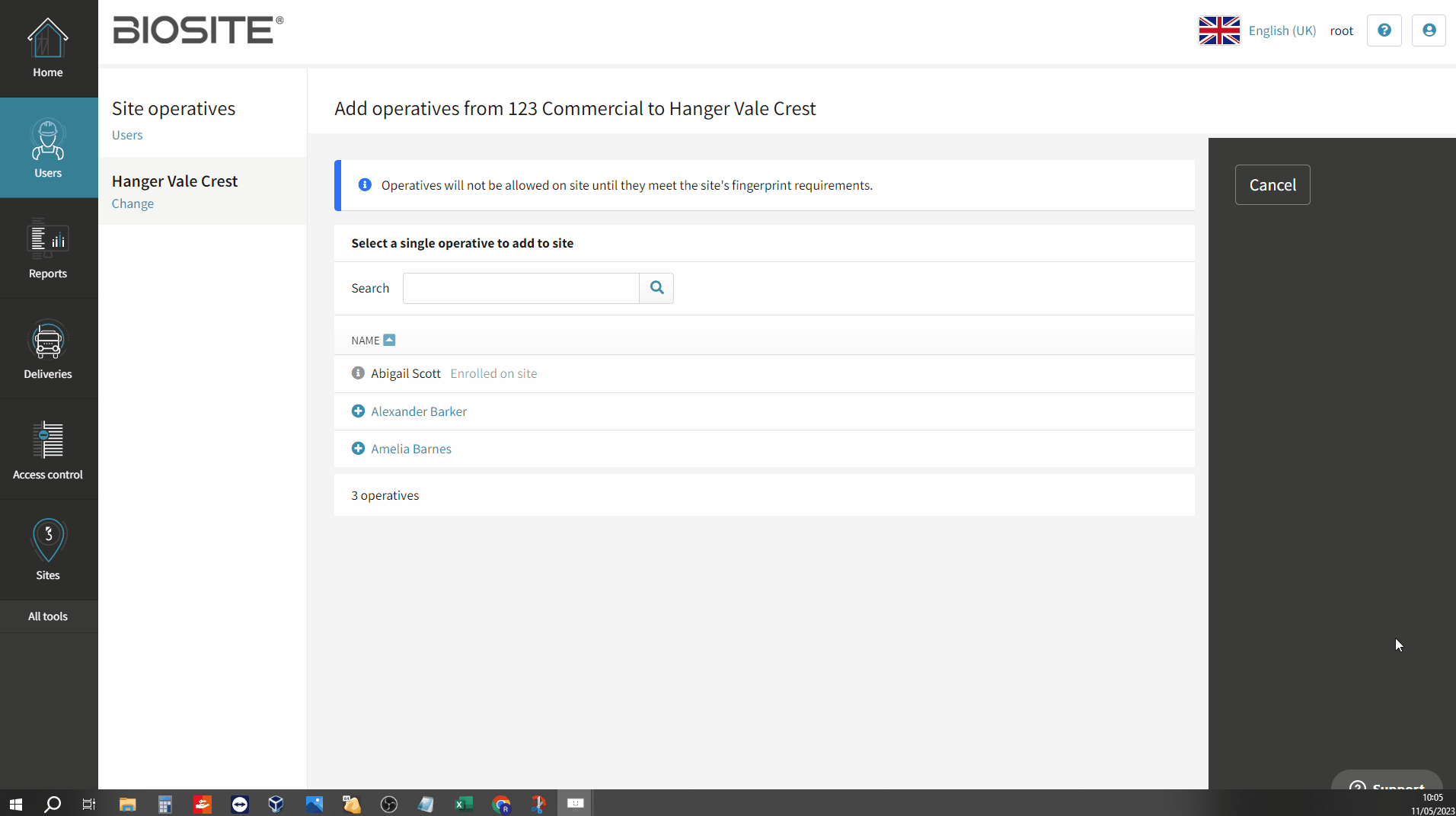Open Access control section
This screenshot has width=1456, height=816.
point(48,450)
